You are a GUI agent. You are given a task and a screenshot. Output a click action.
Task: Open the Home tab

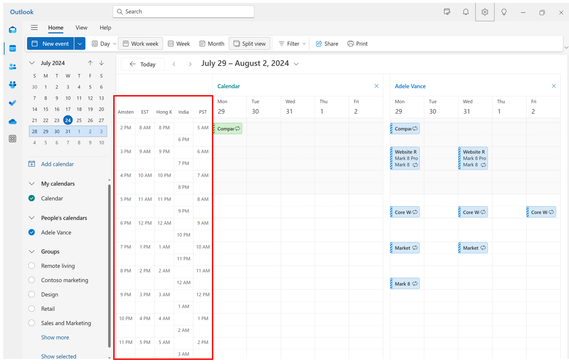56,28
